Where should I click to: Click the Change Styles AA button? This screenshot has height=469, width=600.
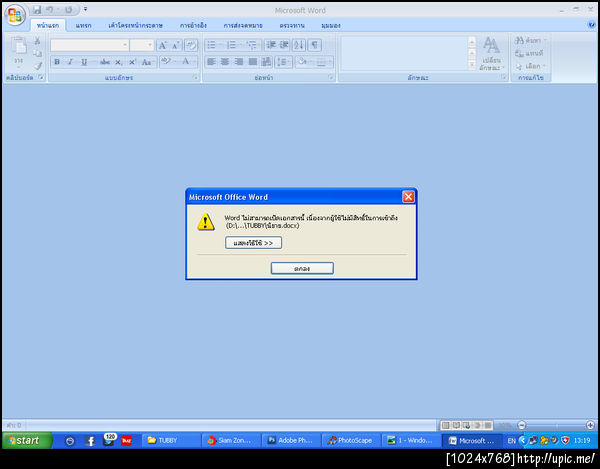coord(491,53)
